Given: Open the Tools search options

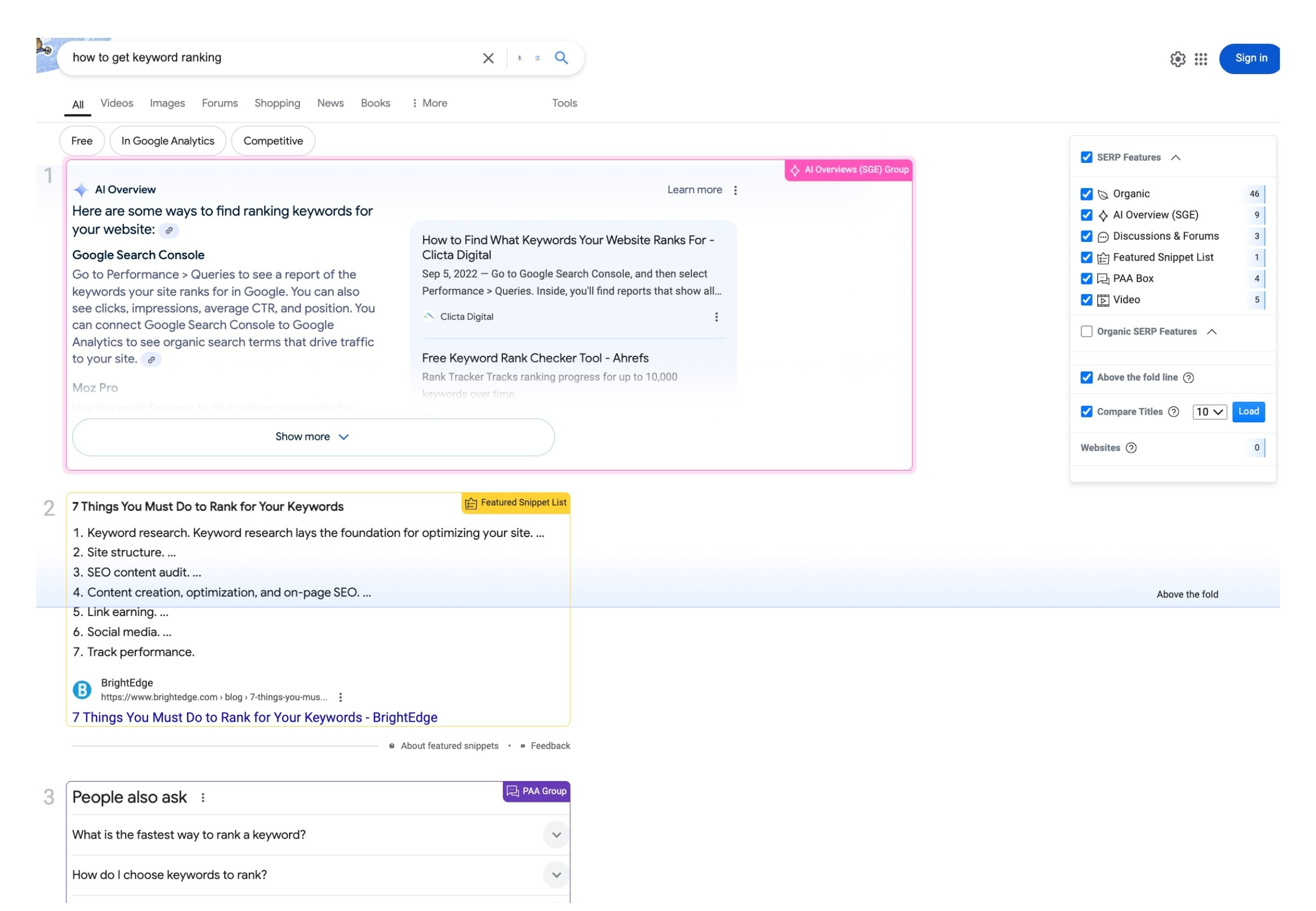Looking at the screenshot, I should pos(564,103).
